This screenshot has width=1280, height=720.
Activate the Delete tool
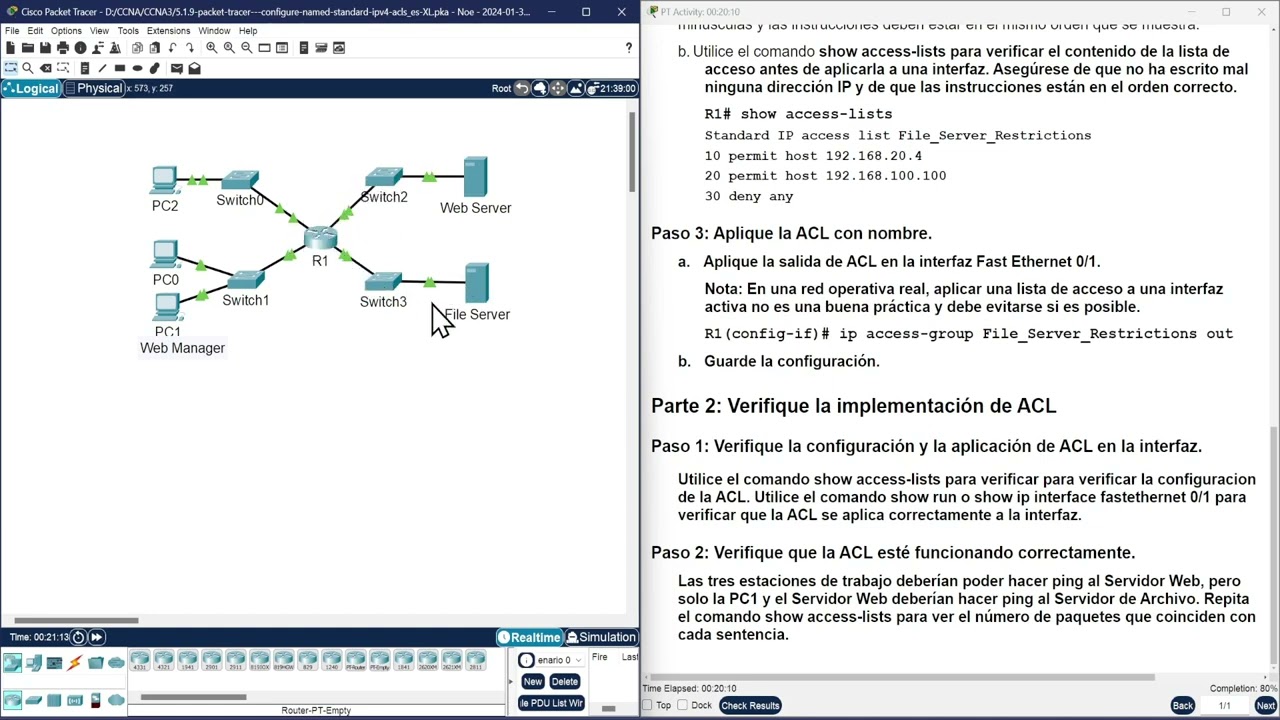[46, 68]
